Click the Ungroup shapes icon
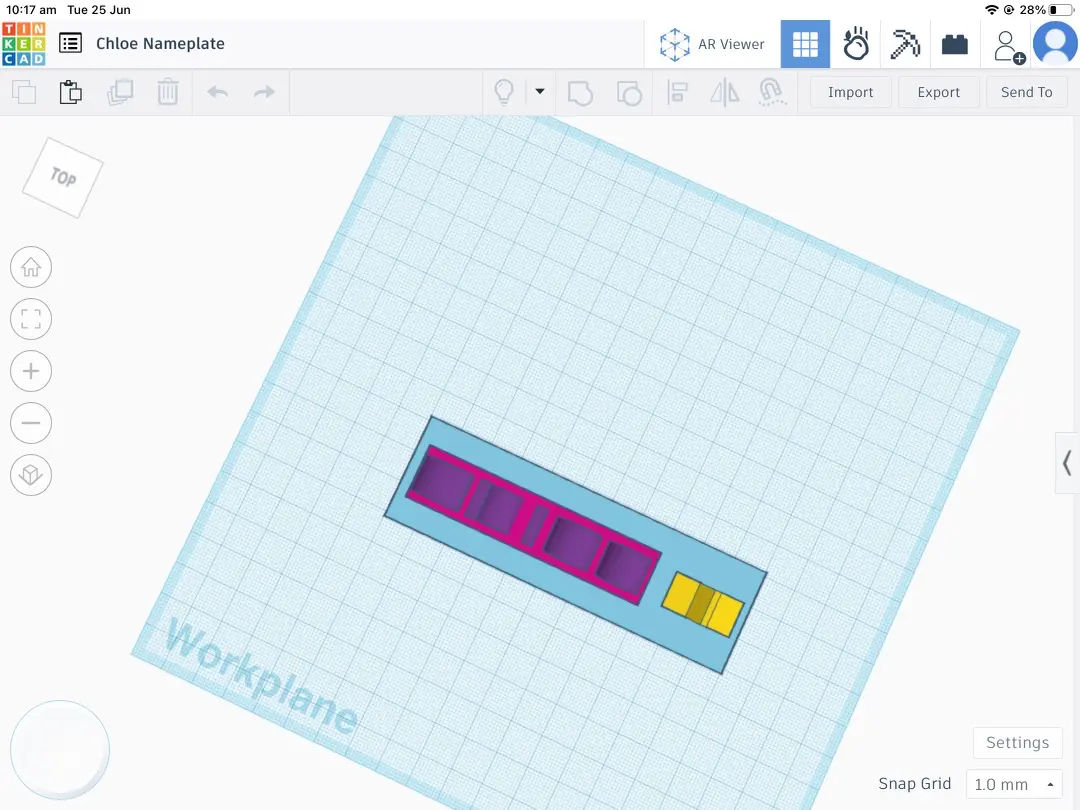The height and width of the screenshot is (810, 1080). tap(628, 92)
